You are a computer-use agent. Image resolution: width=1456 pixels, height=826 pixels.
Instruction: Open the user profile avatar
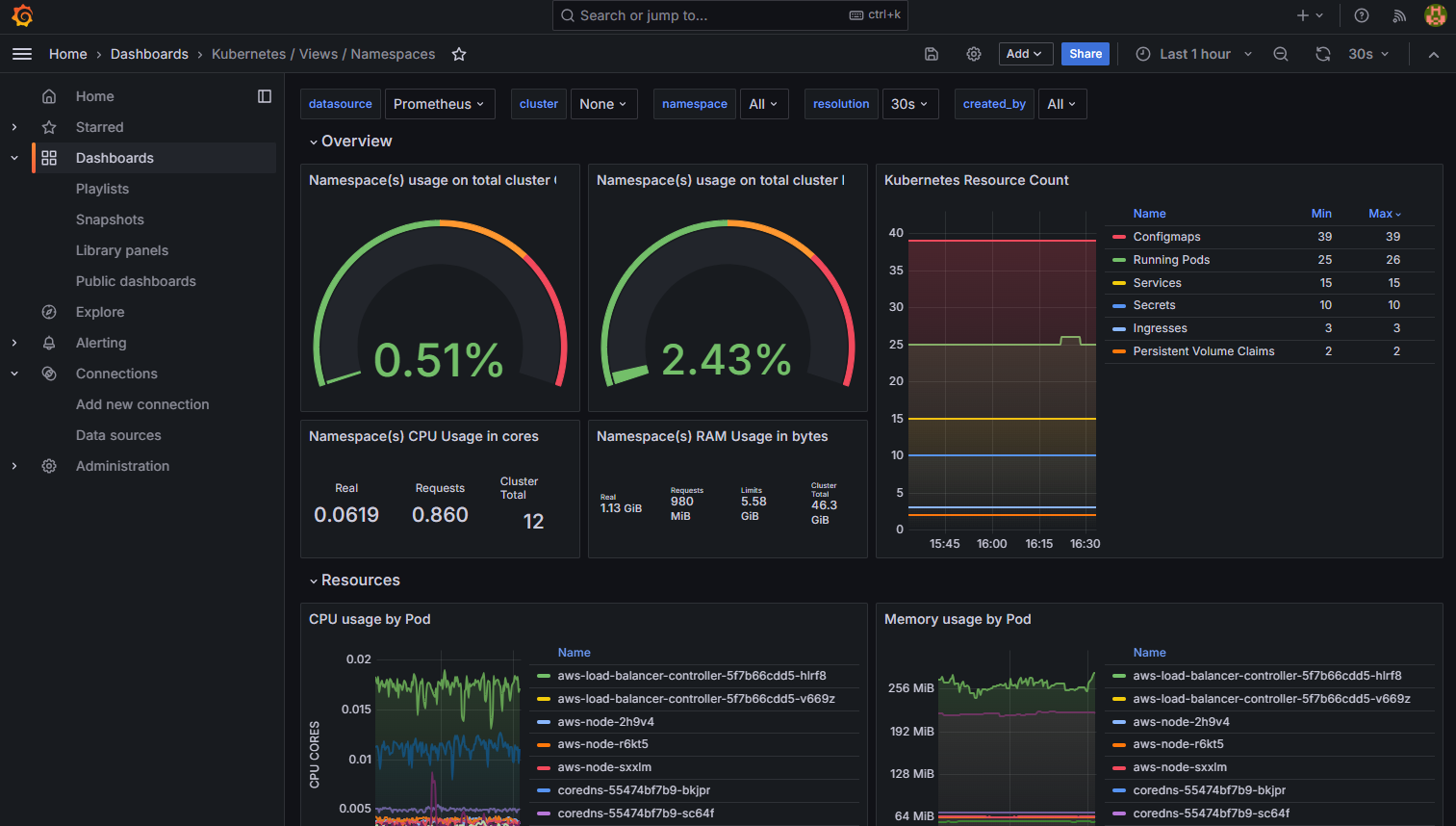(1435, 15)
